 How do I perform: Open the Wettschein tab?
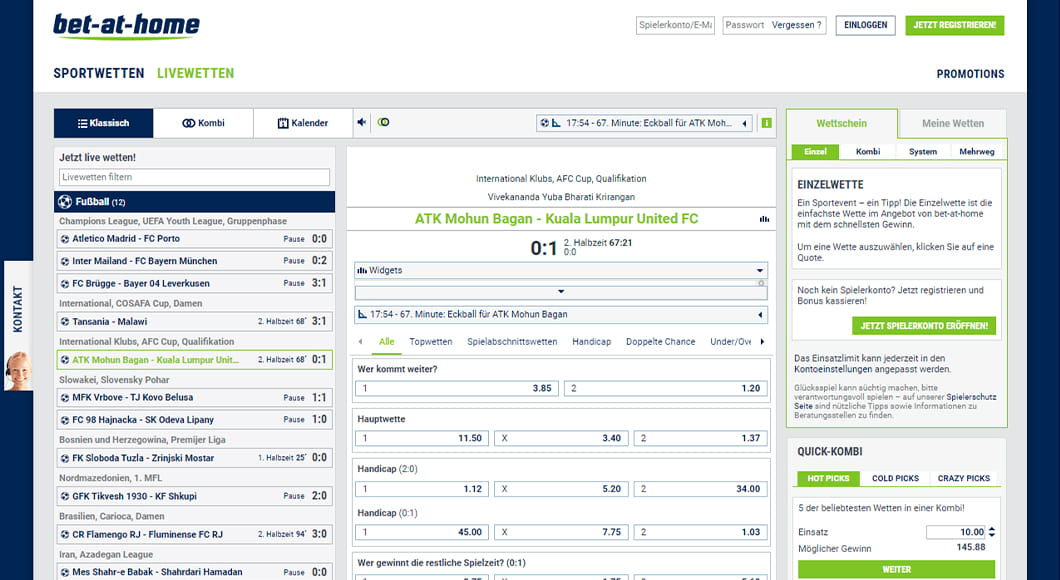[842, 124]
